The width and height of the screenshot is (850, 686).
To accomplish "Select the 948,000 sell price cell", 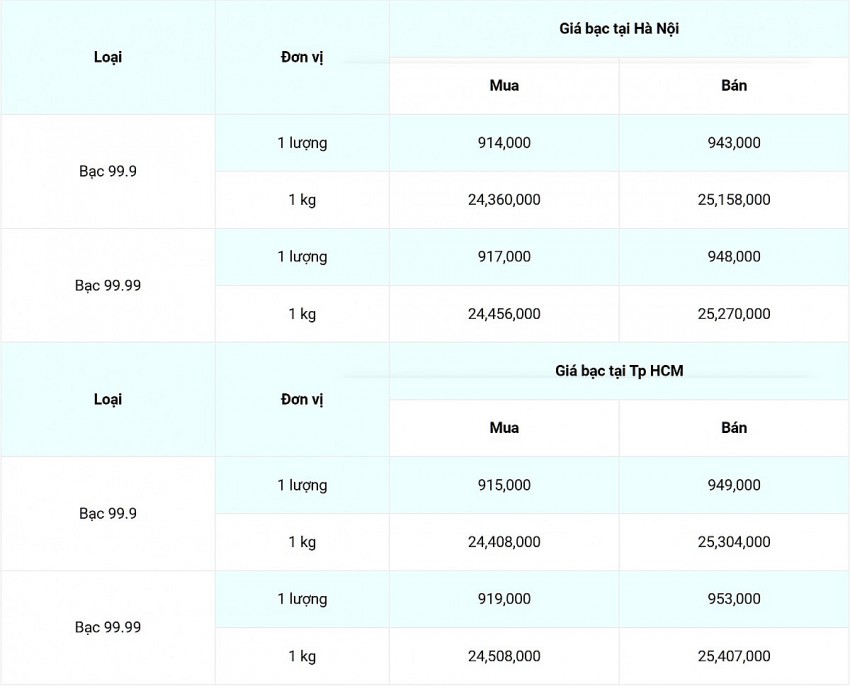I will (x=734, y=257).
